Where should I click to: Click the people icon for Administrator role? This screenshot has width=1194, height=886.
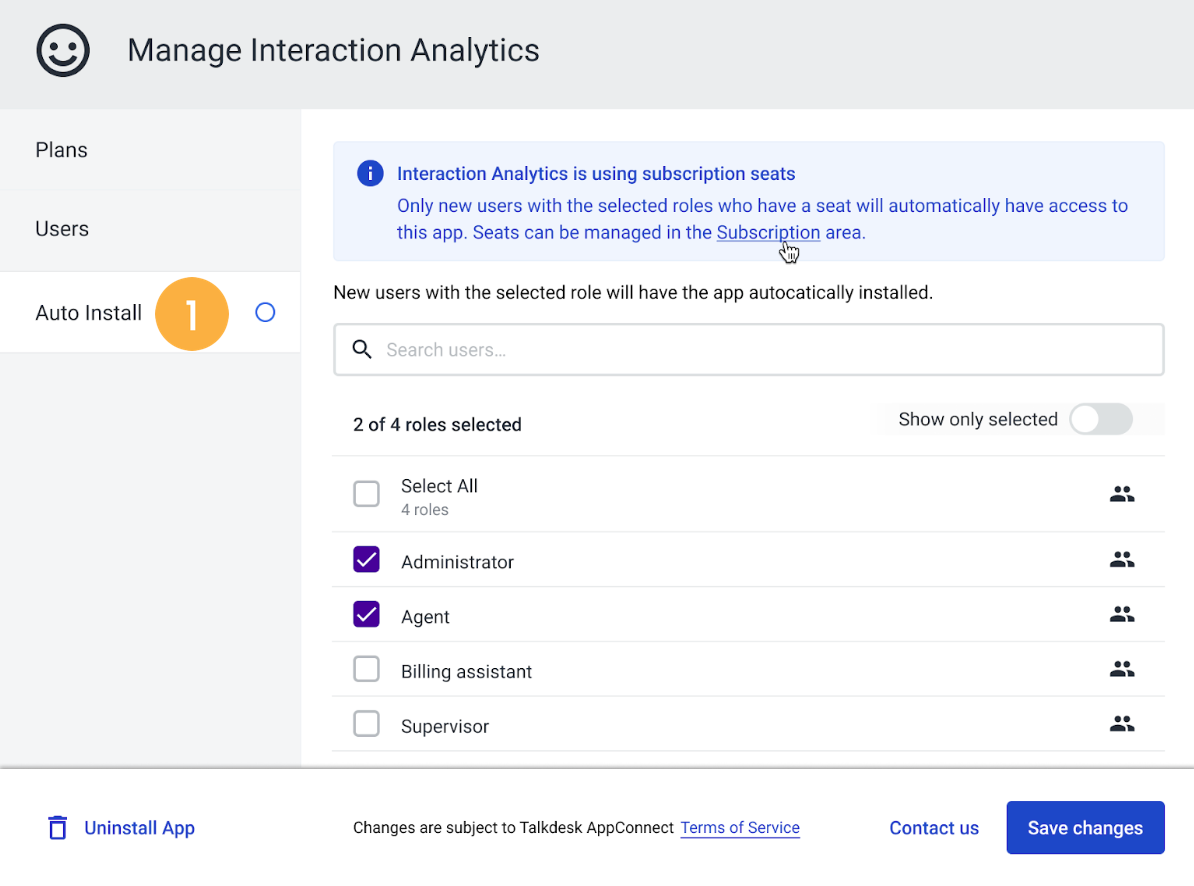point(1122,559)
